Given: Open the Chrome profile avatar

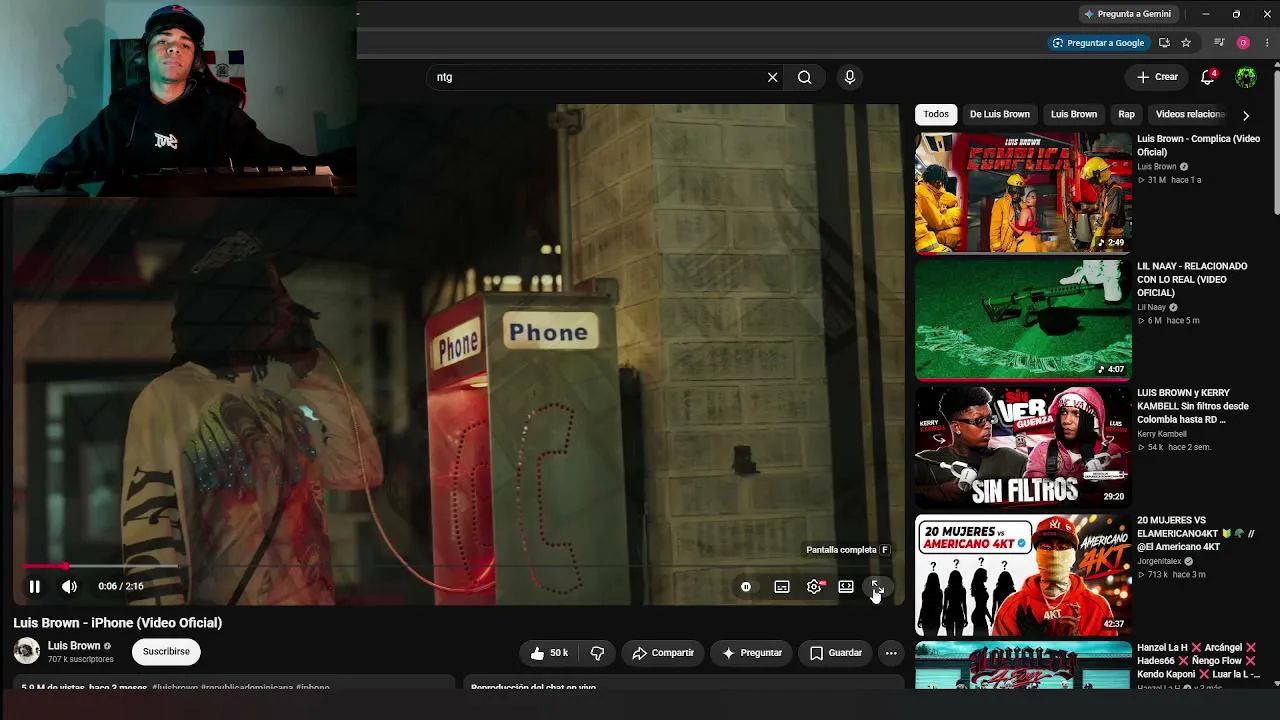Looking at the screenshot, I should [x=1243, y=43].
